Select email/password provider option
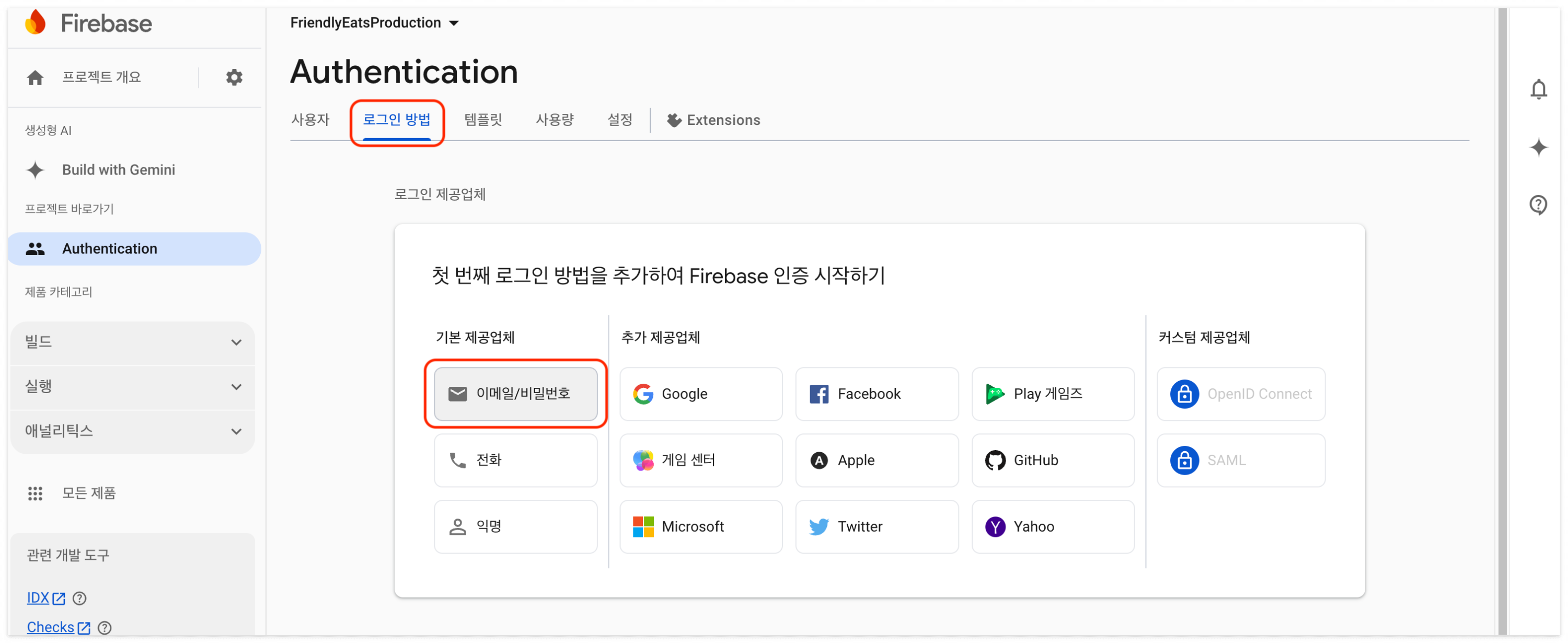 tap(515, 394)
